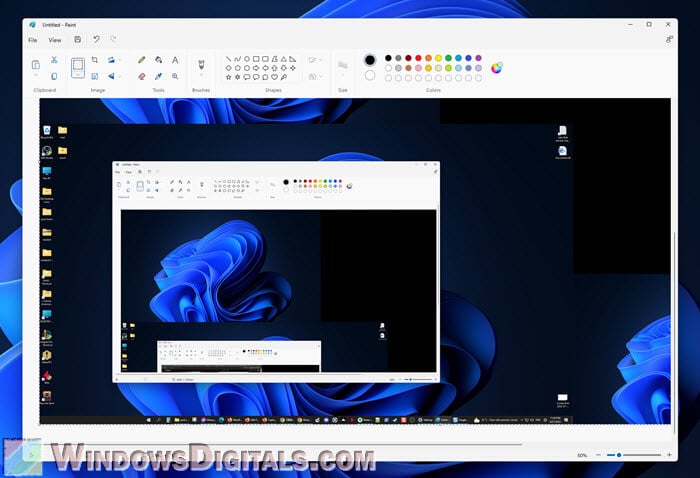Choose the yellow color swatch

[x=438, y=58]
